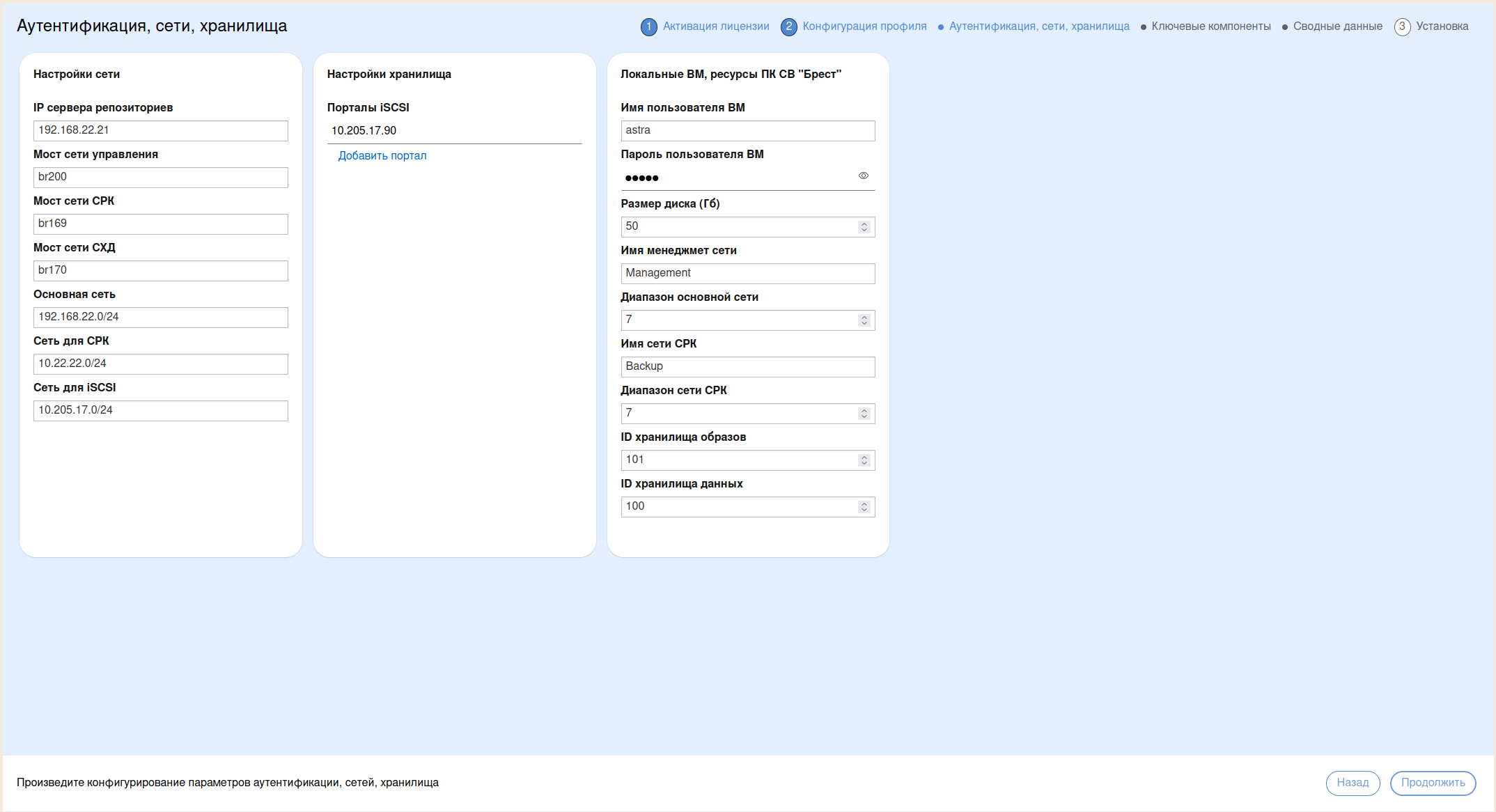1496x812 pixels.
Task: Focus the Имя менеджмет сети field
Action: click(x=748, y=273)
